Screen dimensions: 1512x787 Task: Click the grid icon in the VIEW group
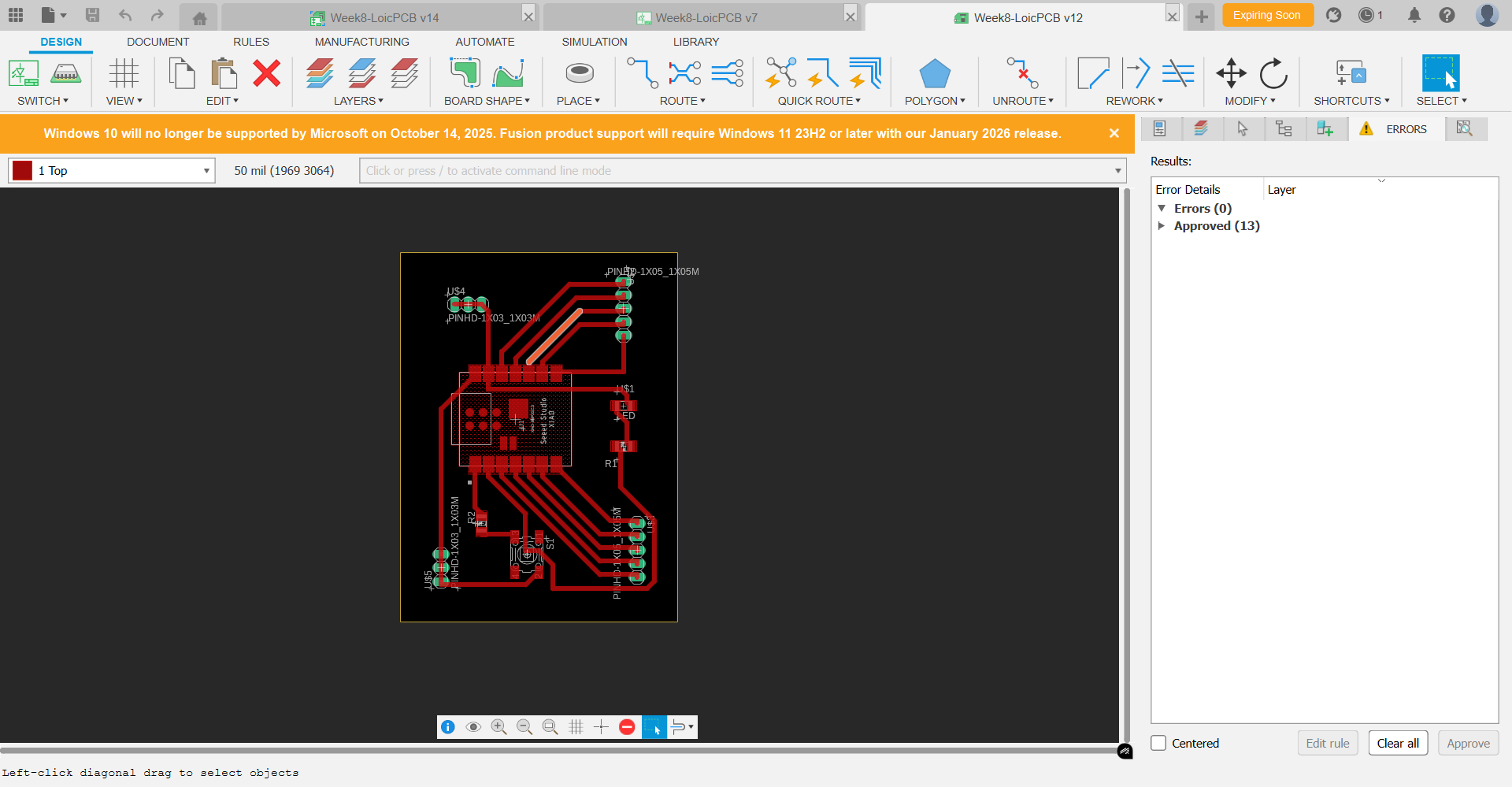pos(124,74)
